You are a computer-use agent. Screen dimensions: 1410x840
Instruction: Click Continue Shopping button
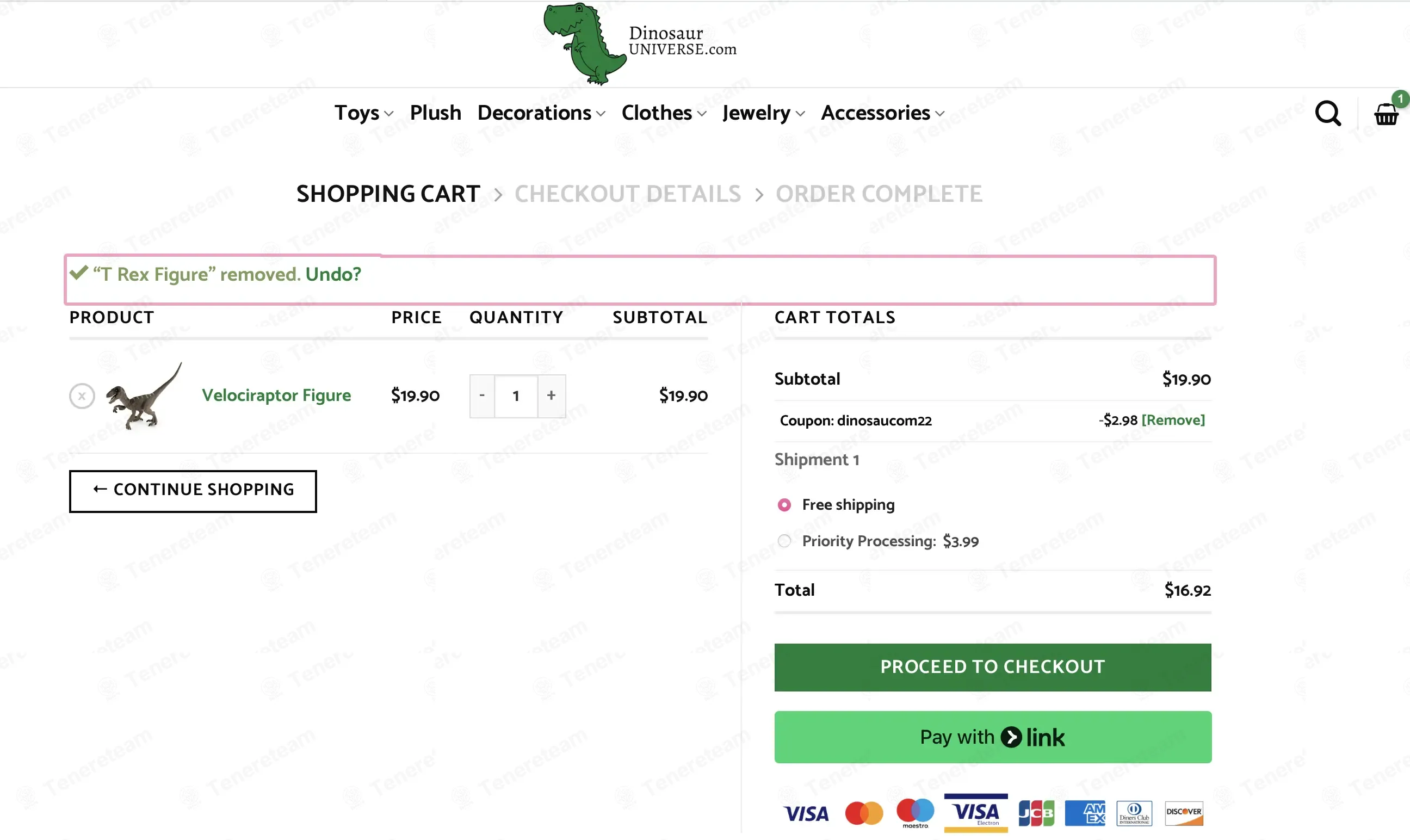(193, 491)
